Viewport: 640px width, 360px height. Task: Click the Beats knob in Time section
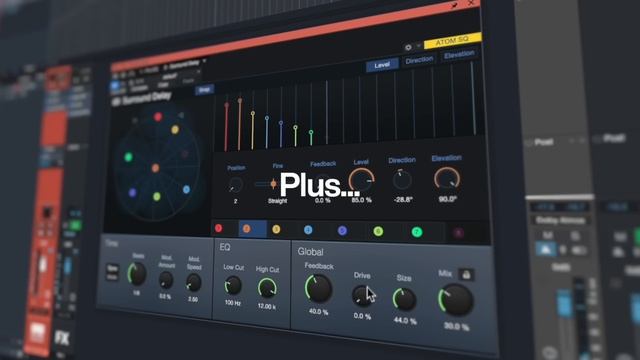pos(137,274)
